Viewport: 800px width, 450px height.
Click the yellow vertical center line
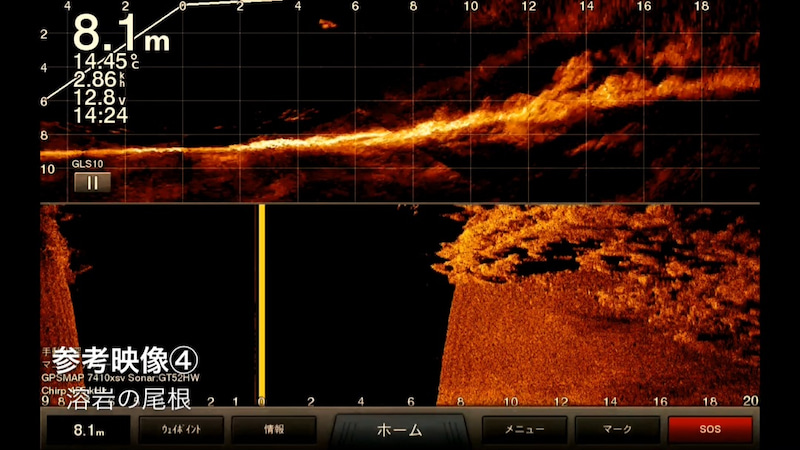coord(261,300)
